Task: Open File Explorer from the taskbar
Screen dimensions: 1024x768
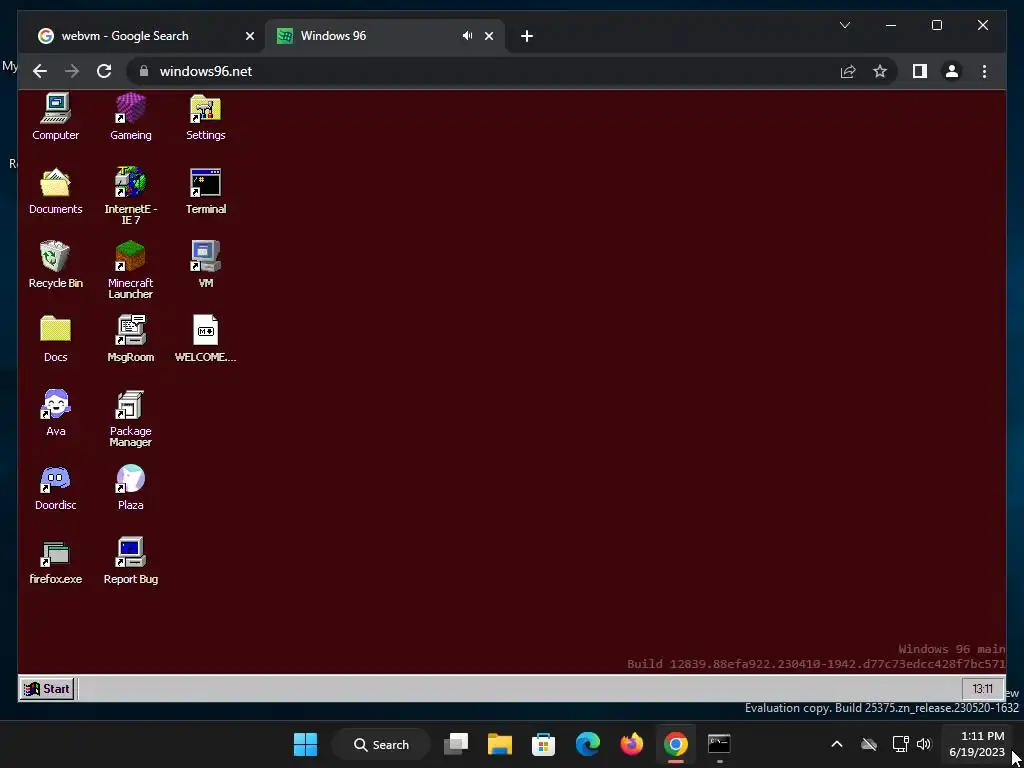Action: tap(500, 744)
